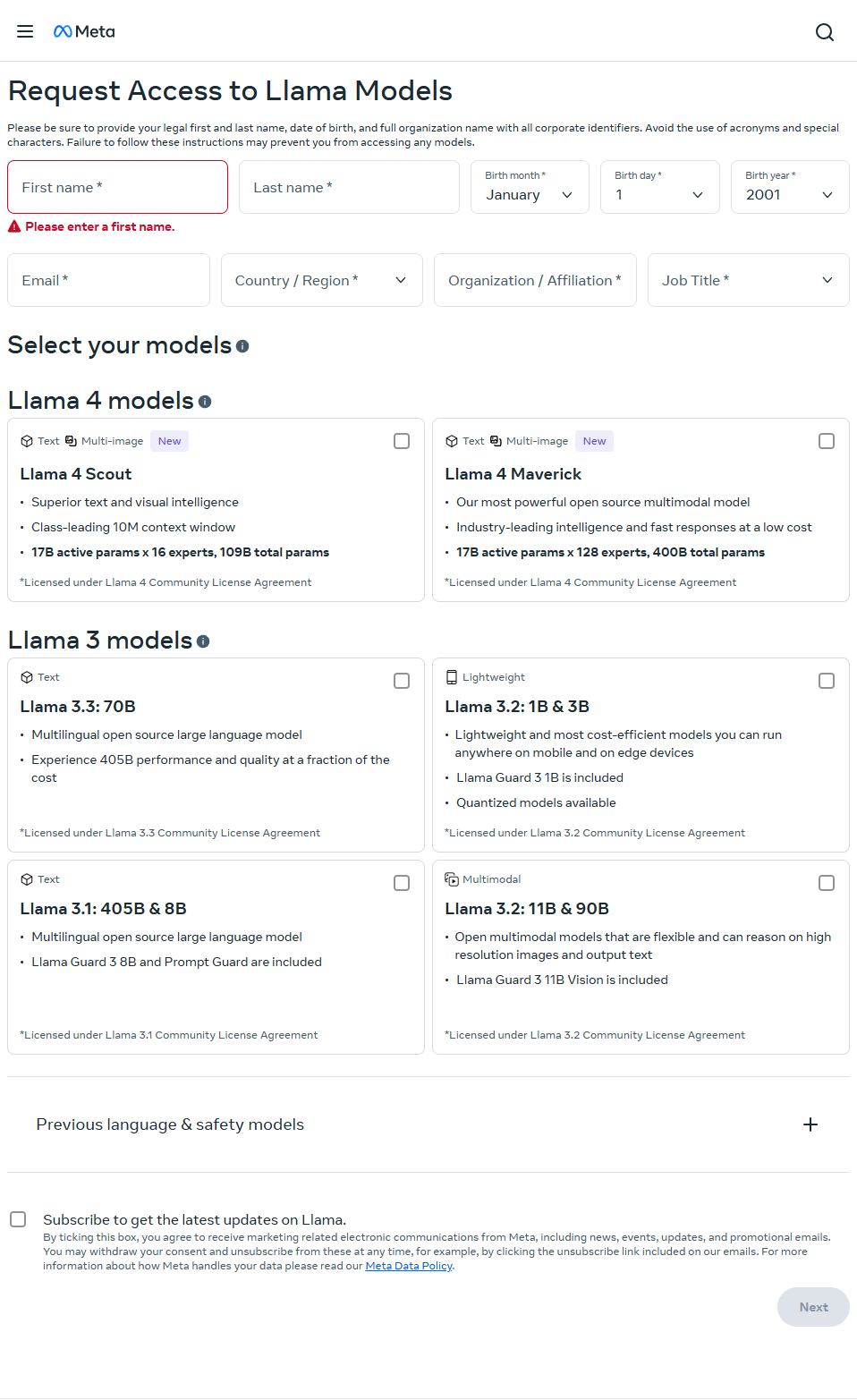Open the Meta Data Policy link
Image resolution: width=857 pixels, height=1400 pixels.
[408, 1265]
